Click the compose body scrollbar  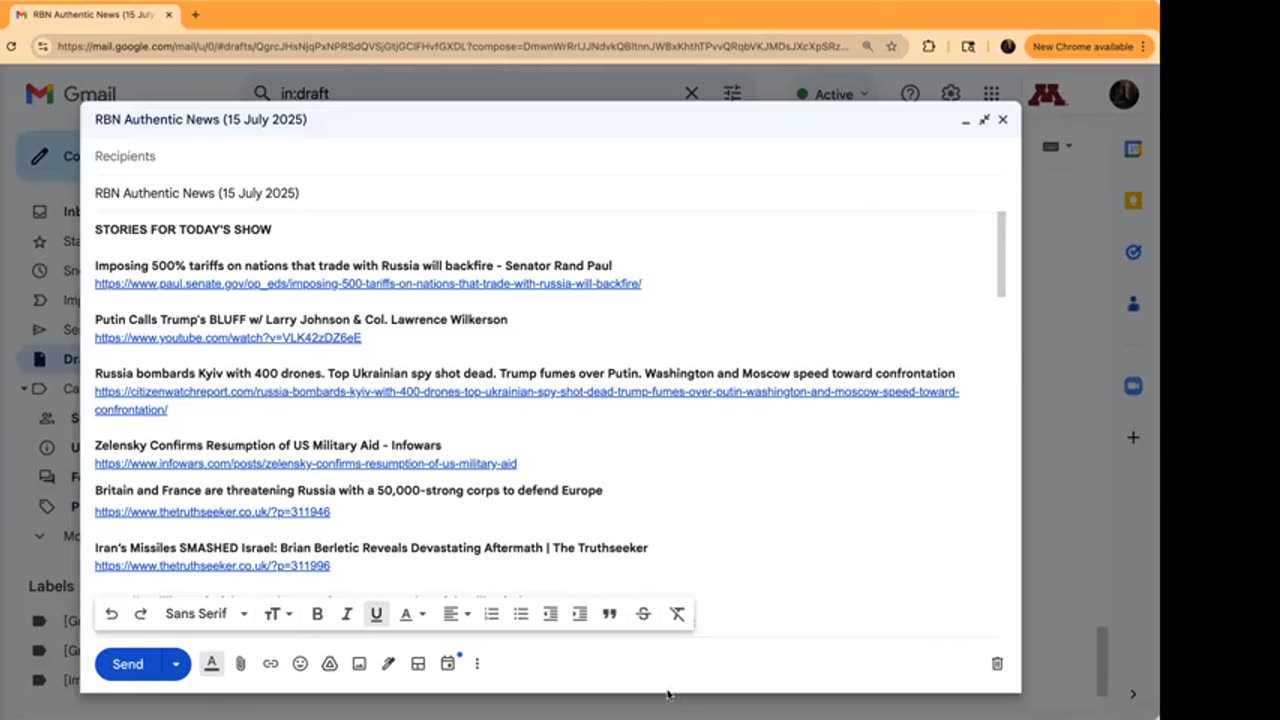(x=1001, y=254)
